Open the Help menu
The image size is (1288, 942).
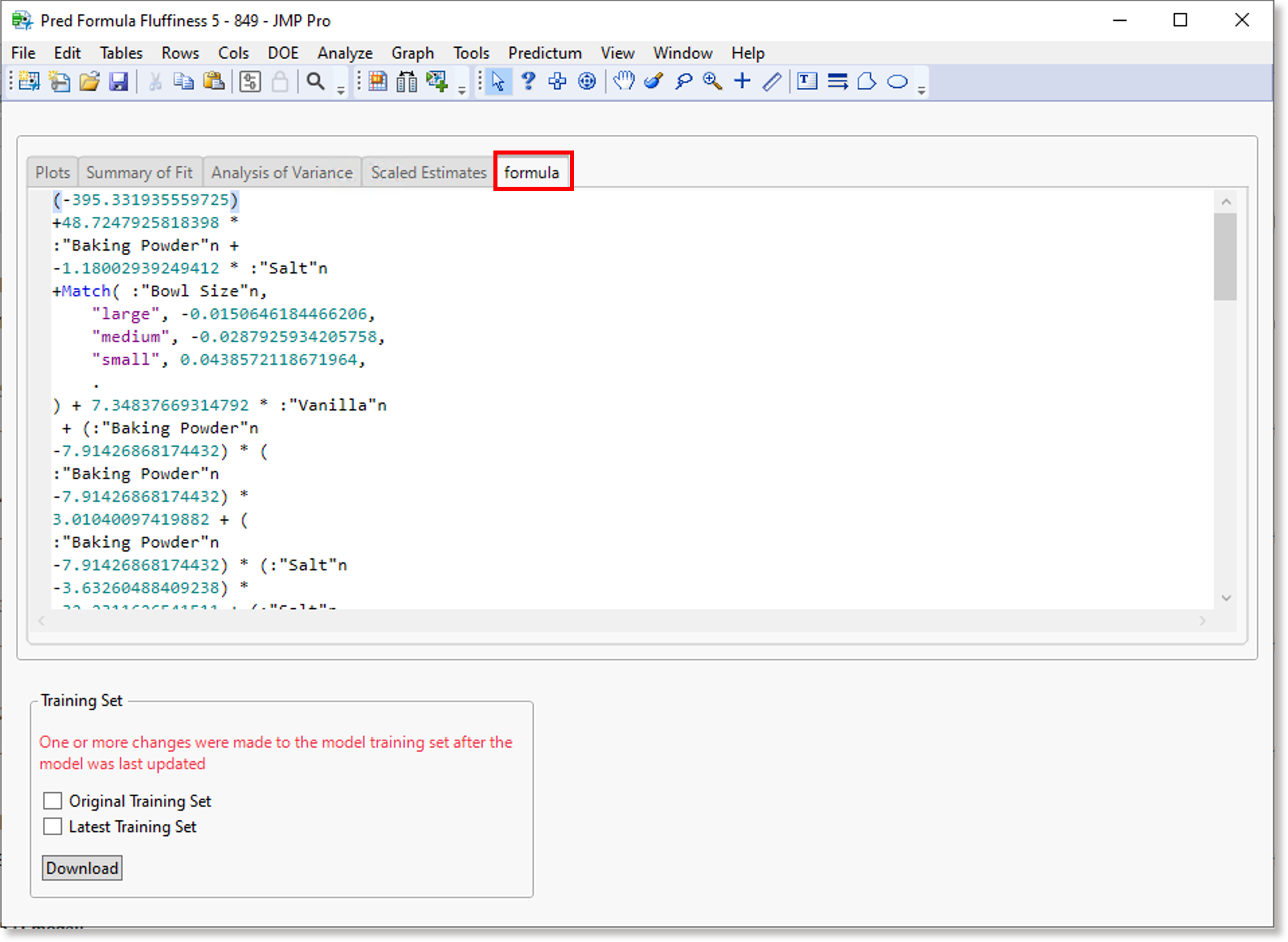tap(748, 53)
